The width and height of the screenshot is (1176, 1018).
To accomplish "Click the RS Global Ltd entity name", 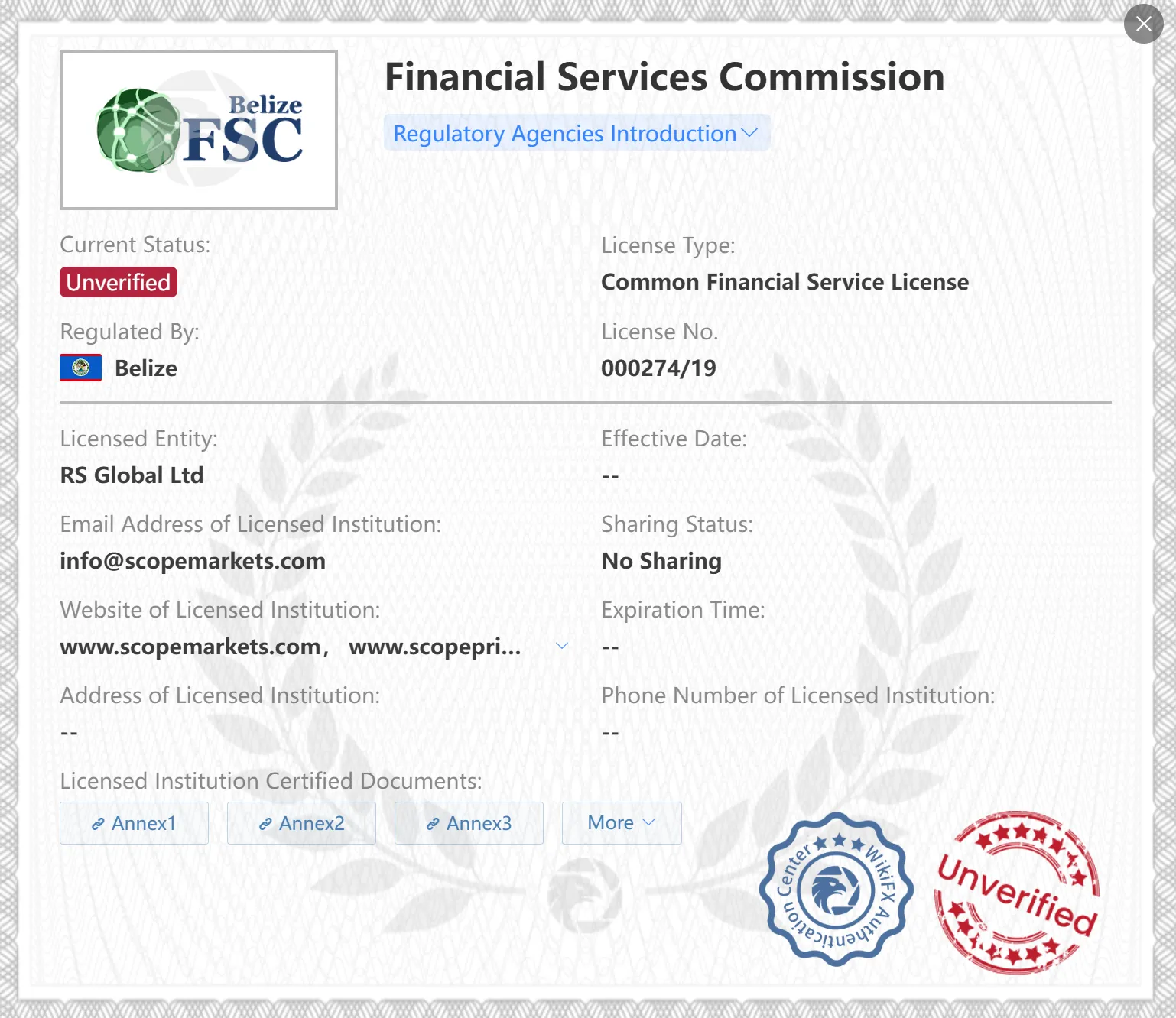I will pos(132,475).
